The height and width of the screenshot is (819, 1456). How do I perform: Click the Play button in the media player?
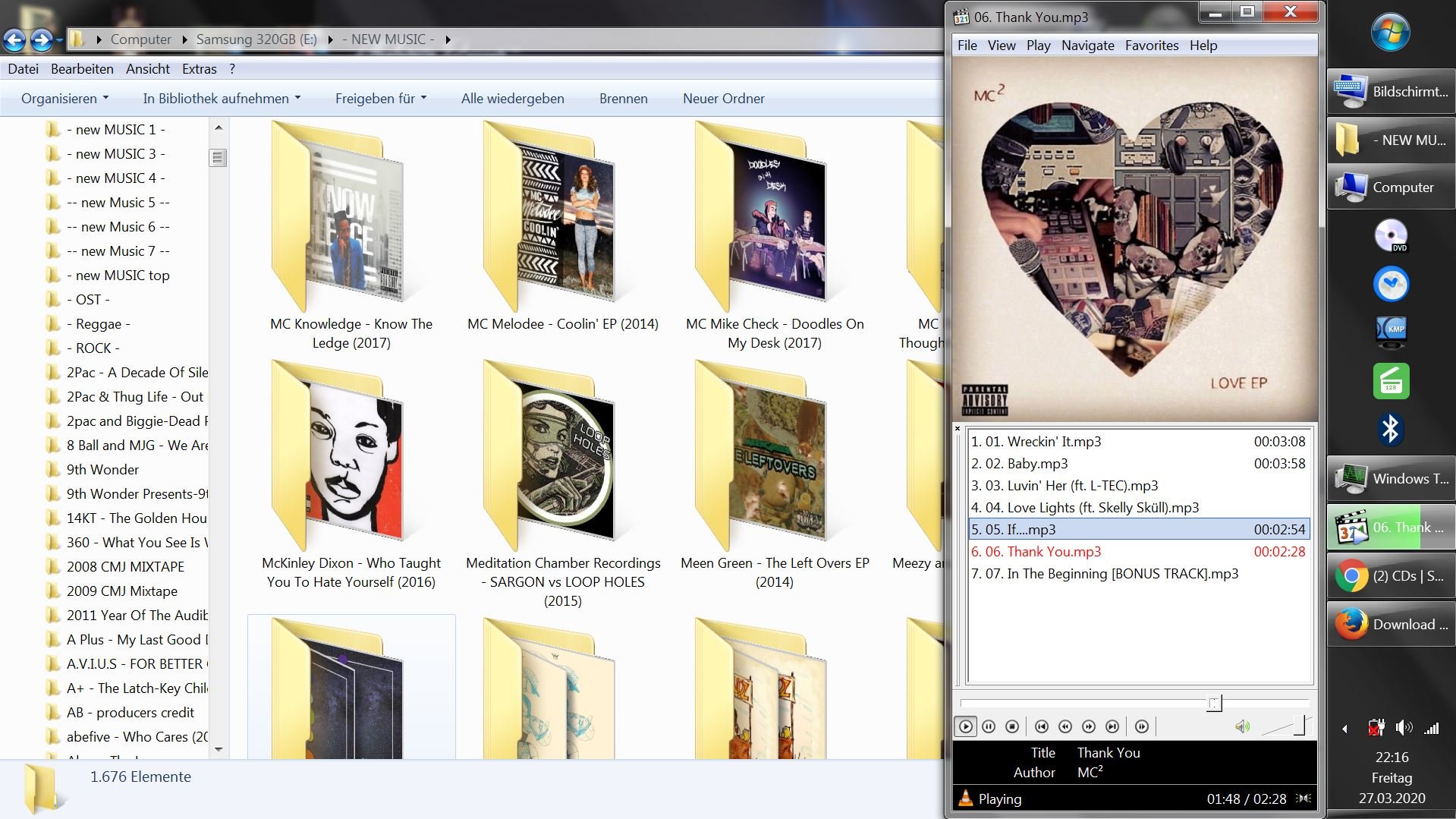[965, 726]
